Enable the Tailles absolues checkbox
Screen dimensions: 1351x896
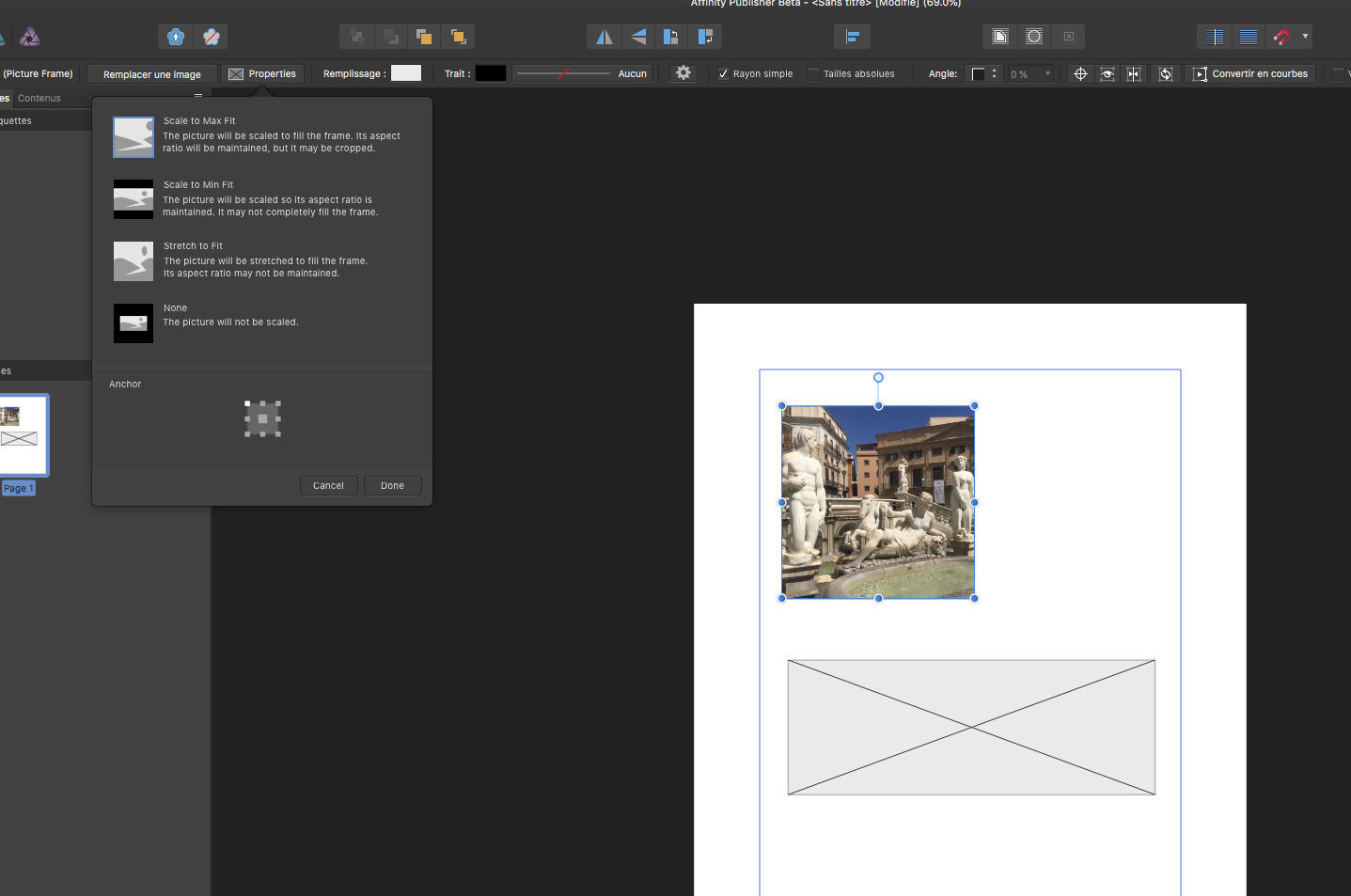coord(814,73)
